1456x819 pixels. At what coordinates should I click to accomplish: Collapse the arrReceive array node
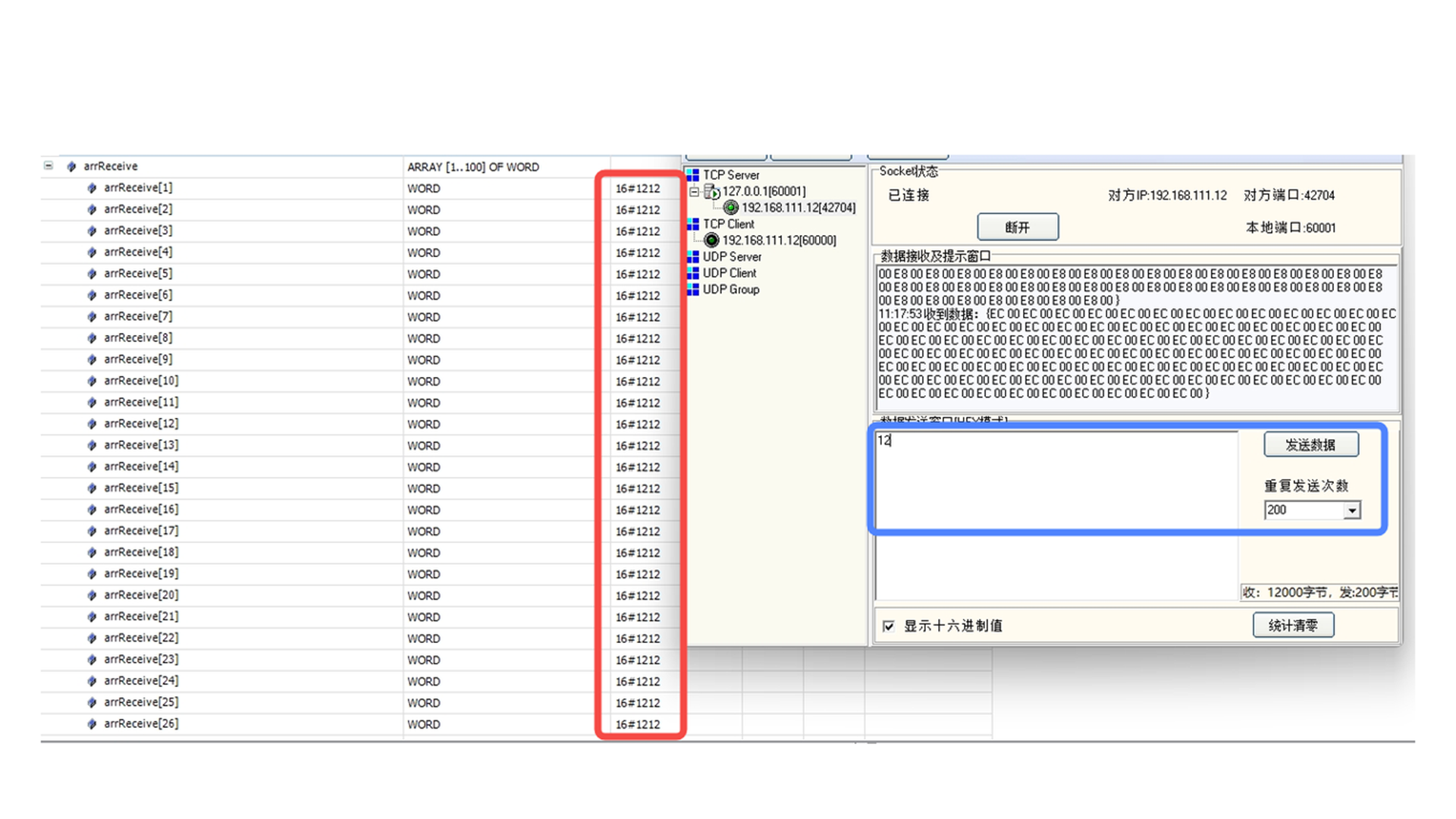(49, 166)
